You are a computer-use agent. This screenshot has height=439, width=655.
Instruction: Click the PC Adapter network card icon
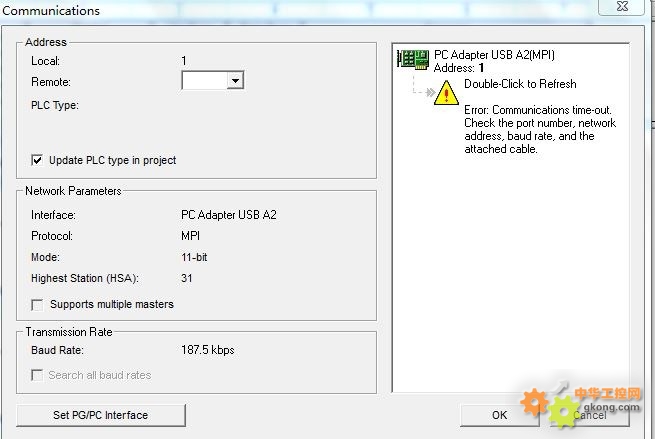tap(413, 59)
